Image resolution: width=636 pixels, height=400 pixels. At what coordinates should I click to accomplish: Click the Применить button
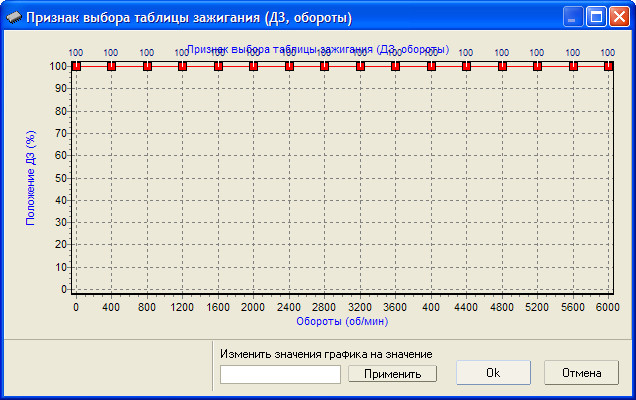[x=392, y=373]
